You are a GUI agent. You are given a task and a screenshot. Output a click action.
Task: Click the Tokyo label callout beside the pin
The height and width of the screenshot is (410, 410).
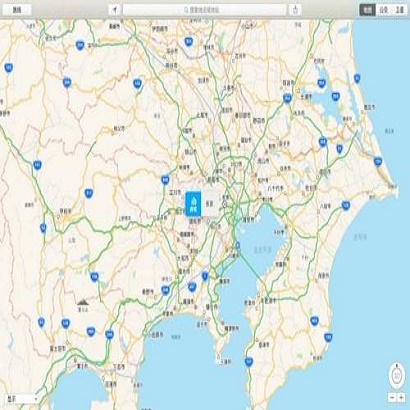210,203
